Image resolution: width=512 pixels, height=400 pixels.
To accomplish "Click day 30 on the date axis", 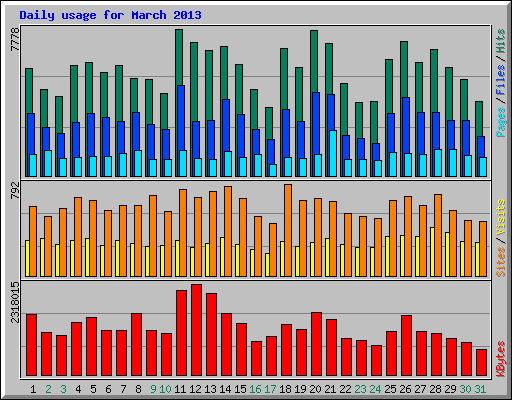I will [x=465, y=389].
